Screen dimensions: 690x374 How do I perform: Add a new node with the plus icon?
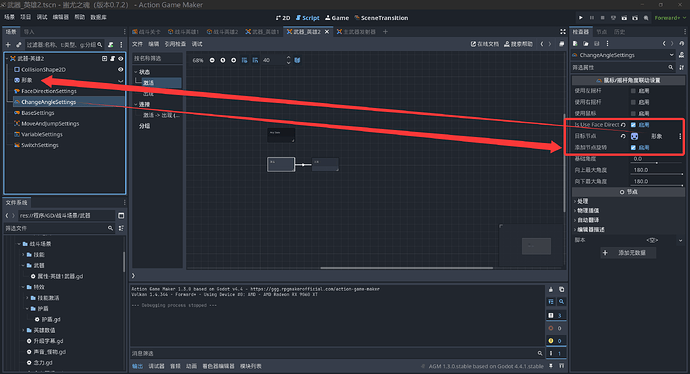click(8, 44)
